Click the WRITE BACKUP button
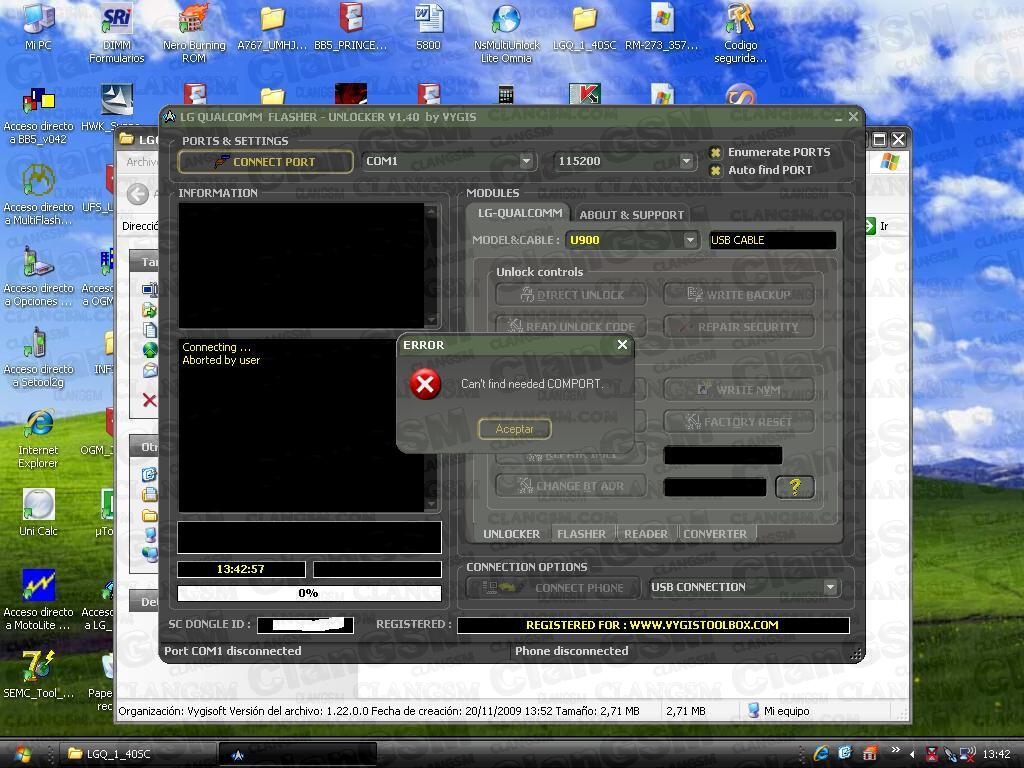The image size is (1024, 768). pyautogui.click(x=739, y=295)
